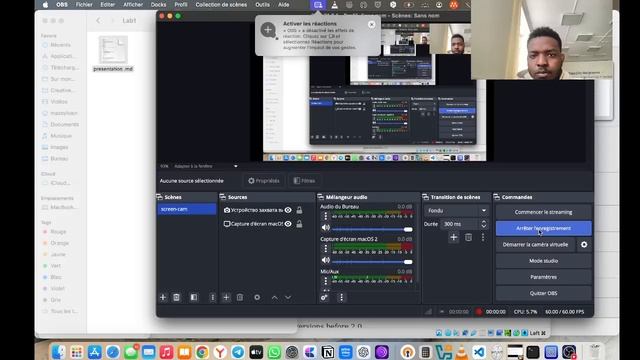This screenshot has width=640, height=360.
Task: Stop recording with Arrêter l'enregistrement
Action: coord(543,228)
